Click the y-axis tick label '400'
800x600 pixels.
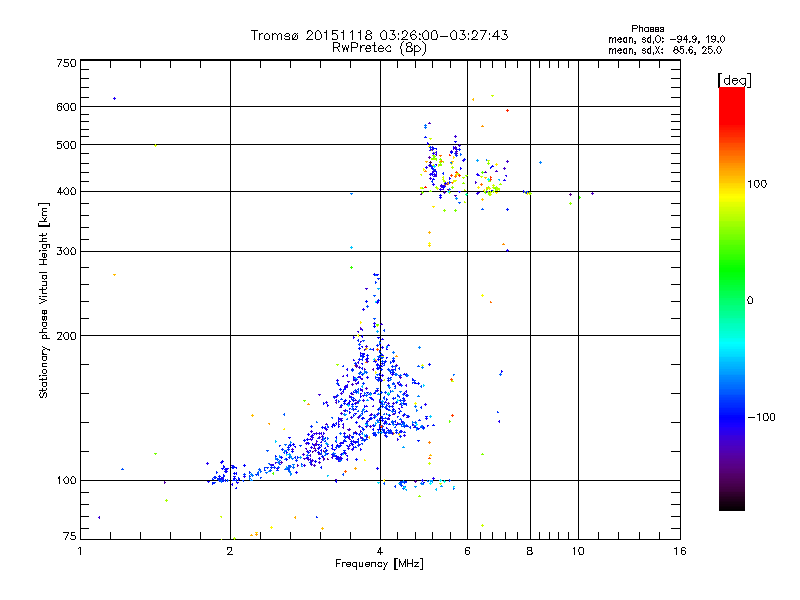(66, 192)
